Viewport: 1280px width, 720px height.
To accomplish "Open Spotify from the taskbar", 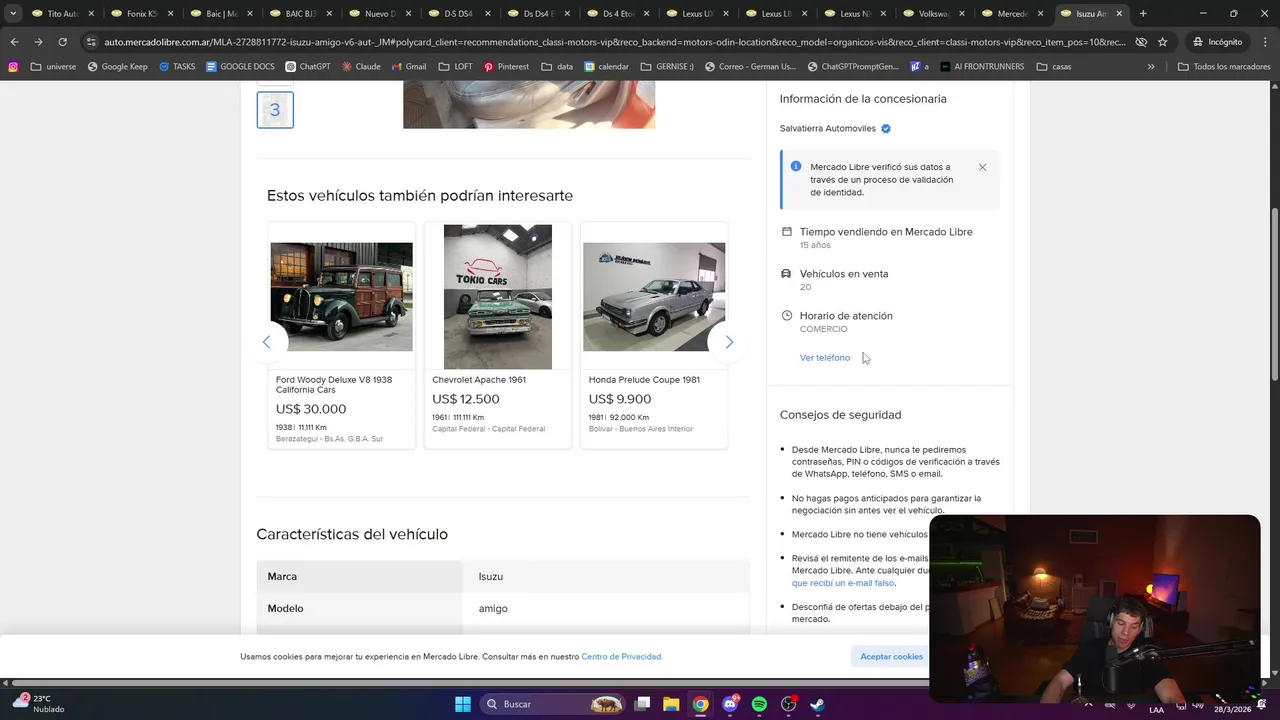I will click(759, 704).
